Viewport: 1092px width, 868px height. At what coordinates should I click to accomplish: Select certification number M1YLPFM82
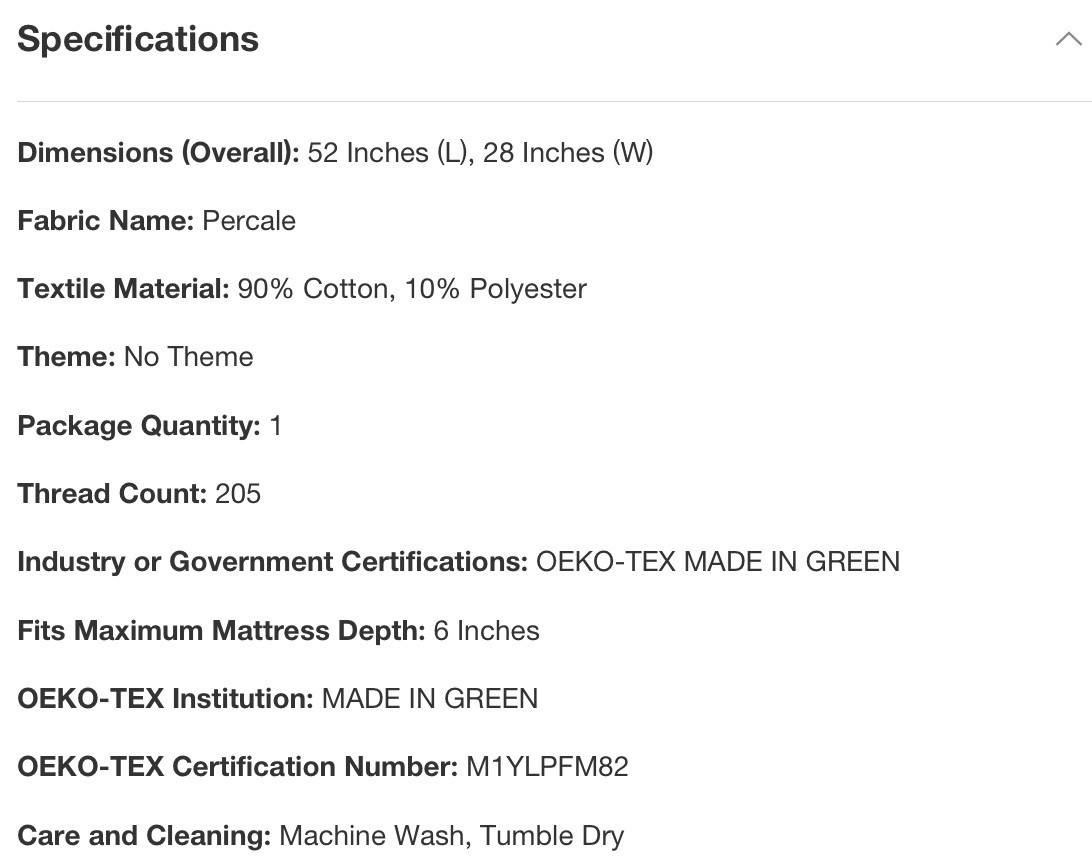coord(547,767)
